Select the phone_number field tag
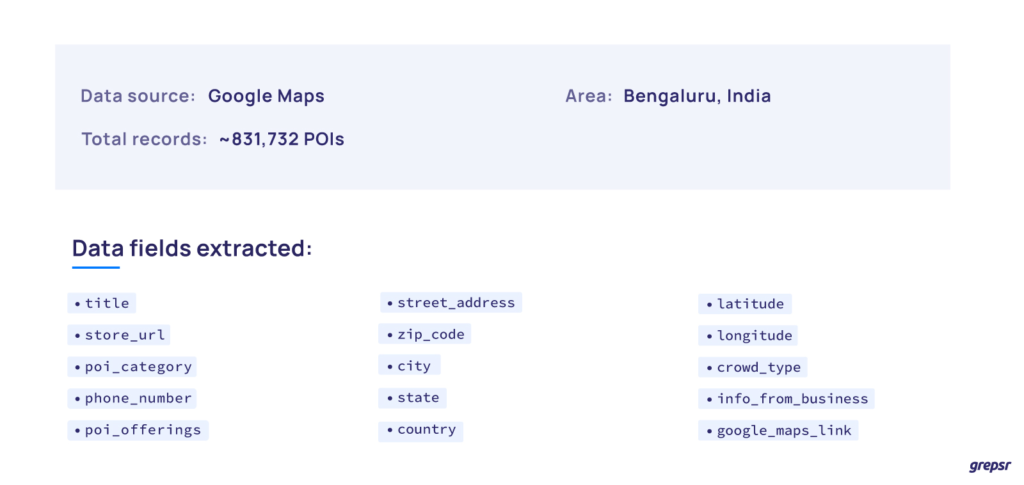 click(133, 398)
